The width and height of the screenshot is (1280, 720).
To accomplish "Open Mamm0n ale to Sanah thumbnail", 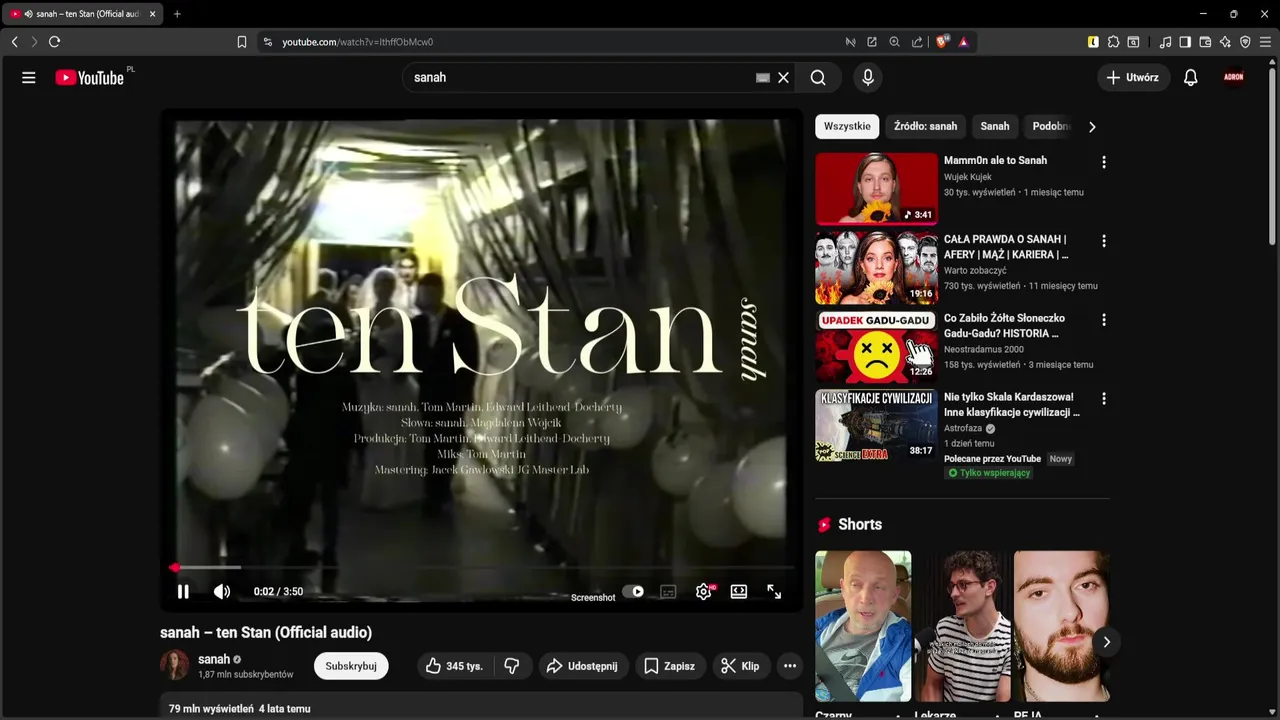I will (x=876, y=189).
